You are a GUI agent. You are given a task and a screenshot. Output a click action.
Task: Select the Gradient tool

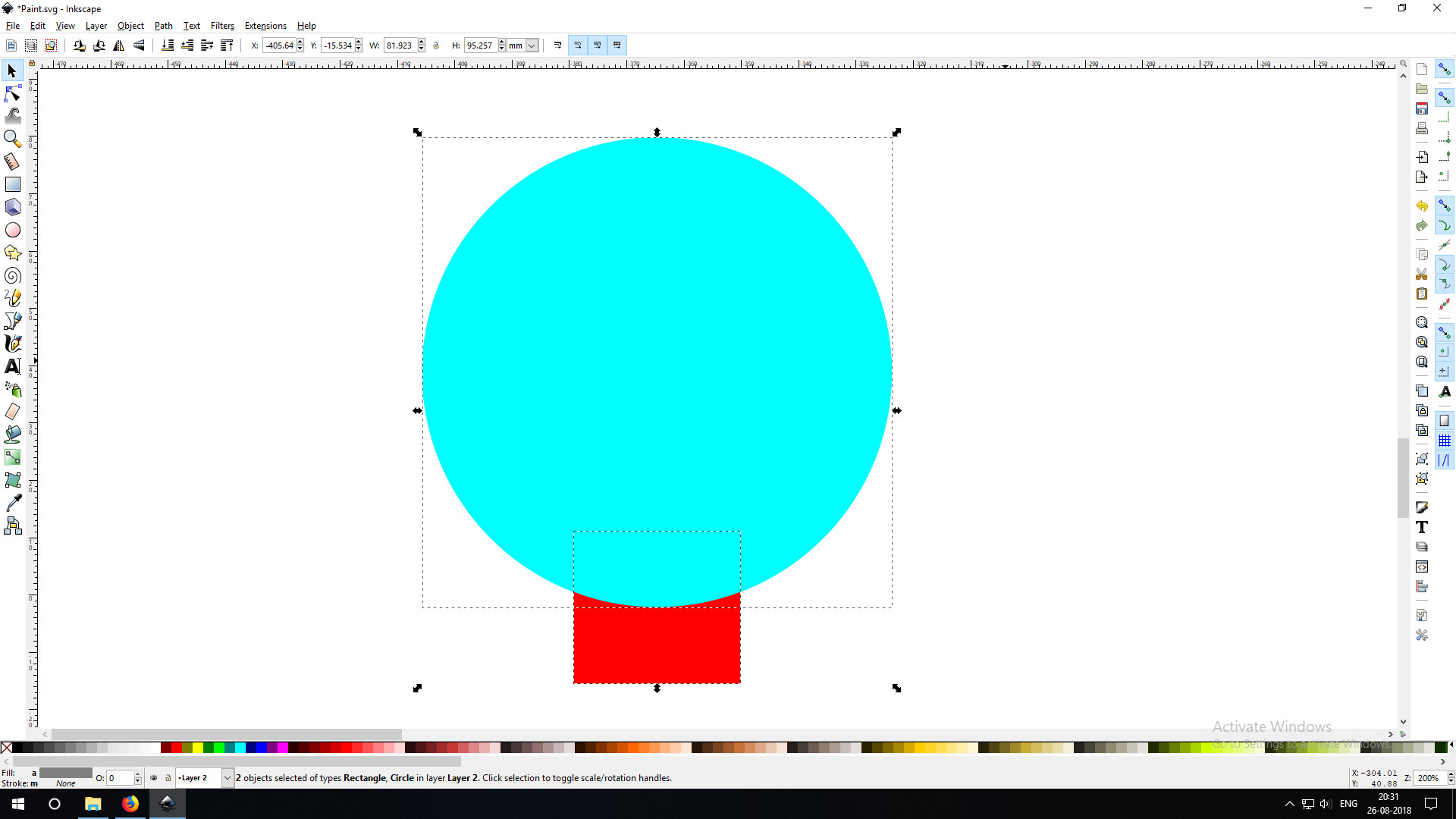click(12, 457)
